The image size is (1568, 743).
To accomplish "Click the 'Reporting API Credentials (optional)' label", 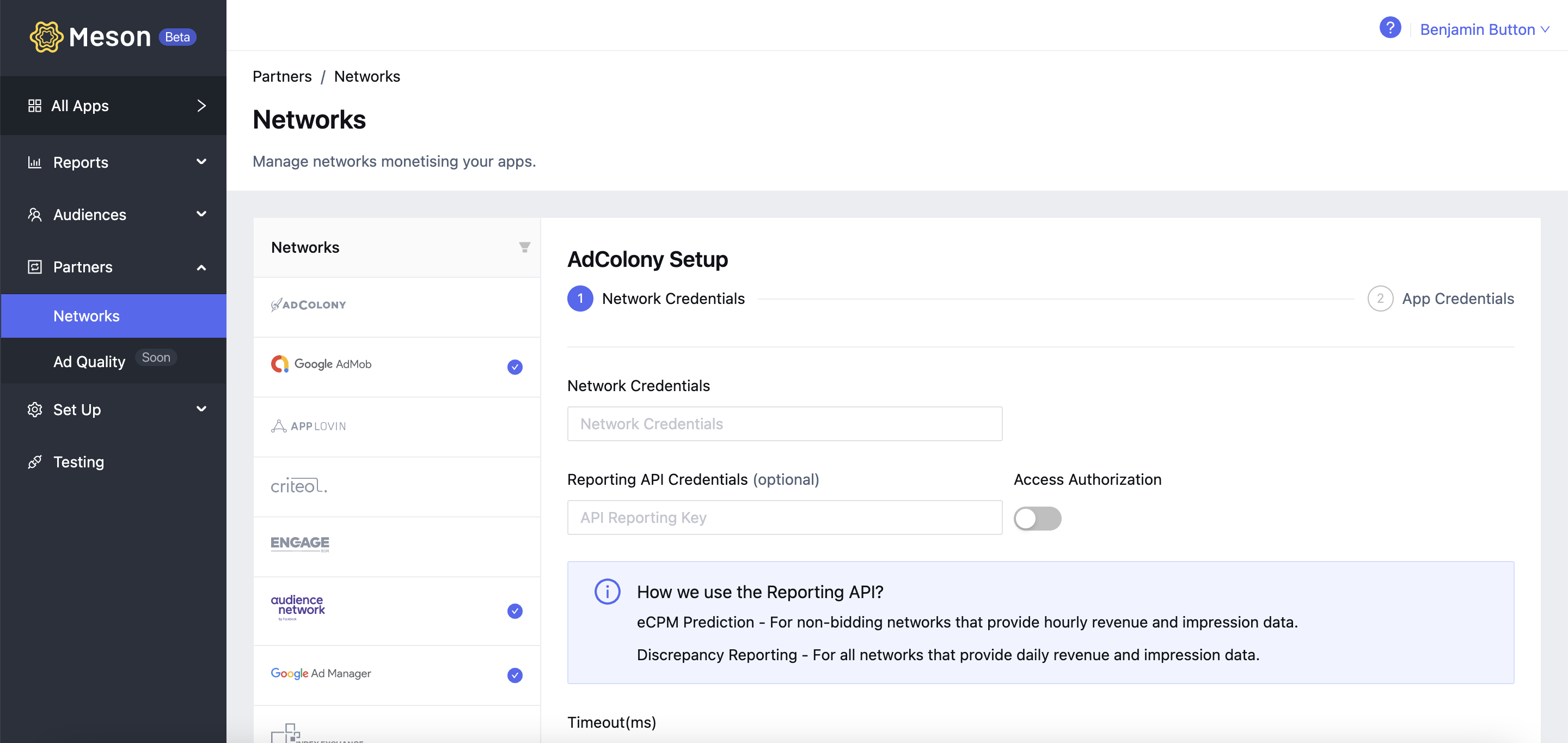I will click(693, 479).
